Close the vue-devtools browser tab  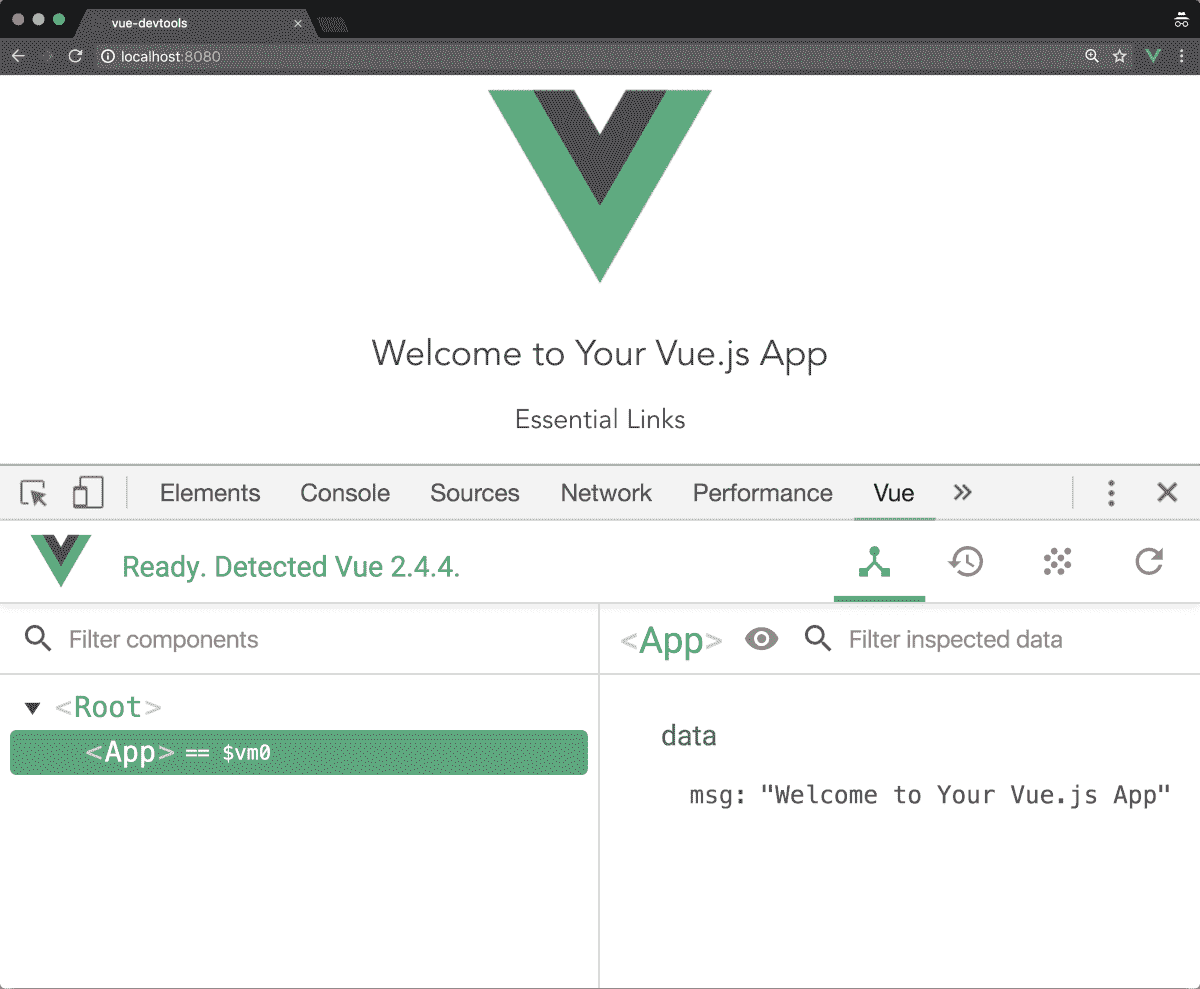[x=298, y=23]
